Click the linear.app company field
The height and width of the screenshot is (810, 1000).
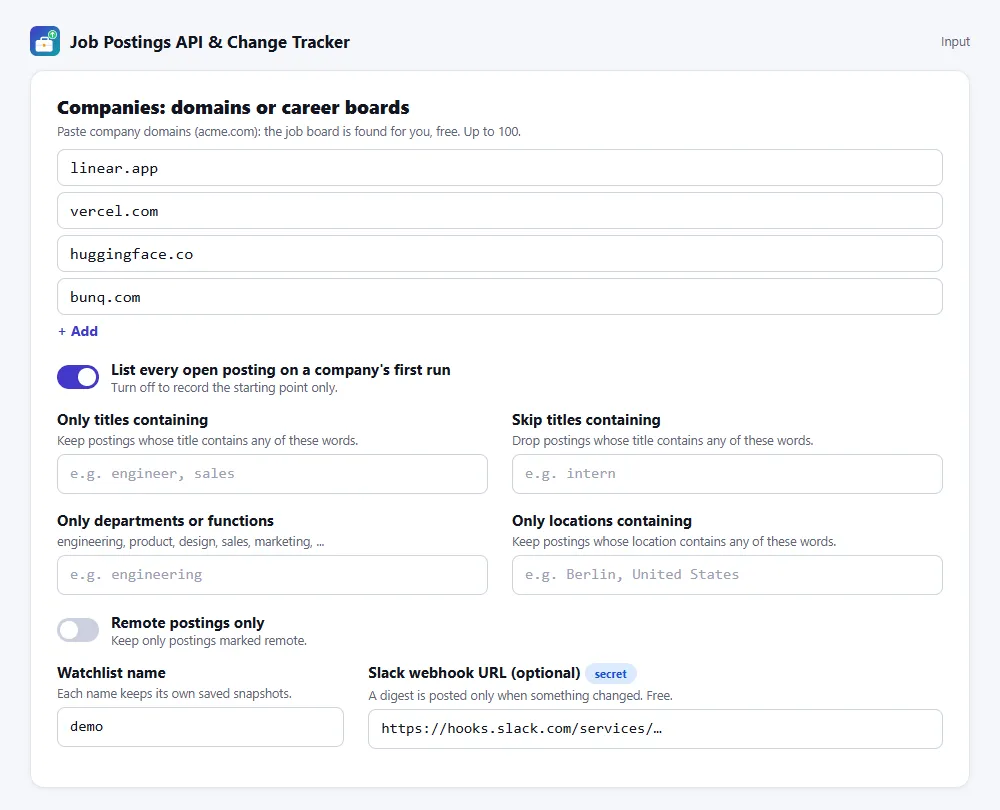click(499, 168)
